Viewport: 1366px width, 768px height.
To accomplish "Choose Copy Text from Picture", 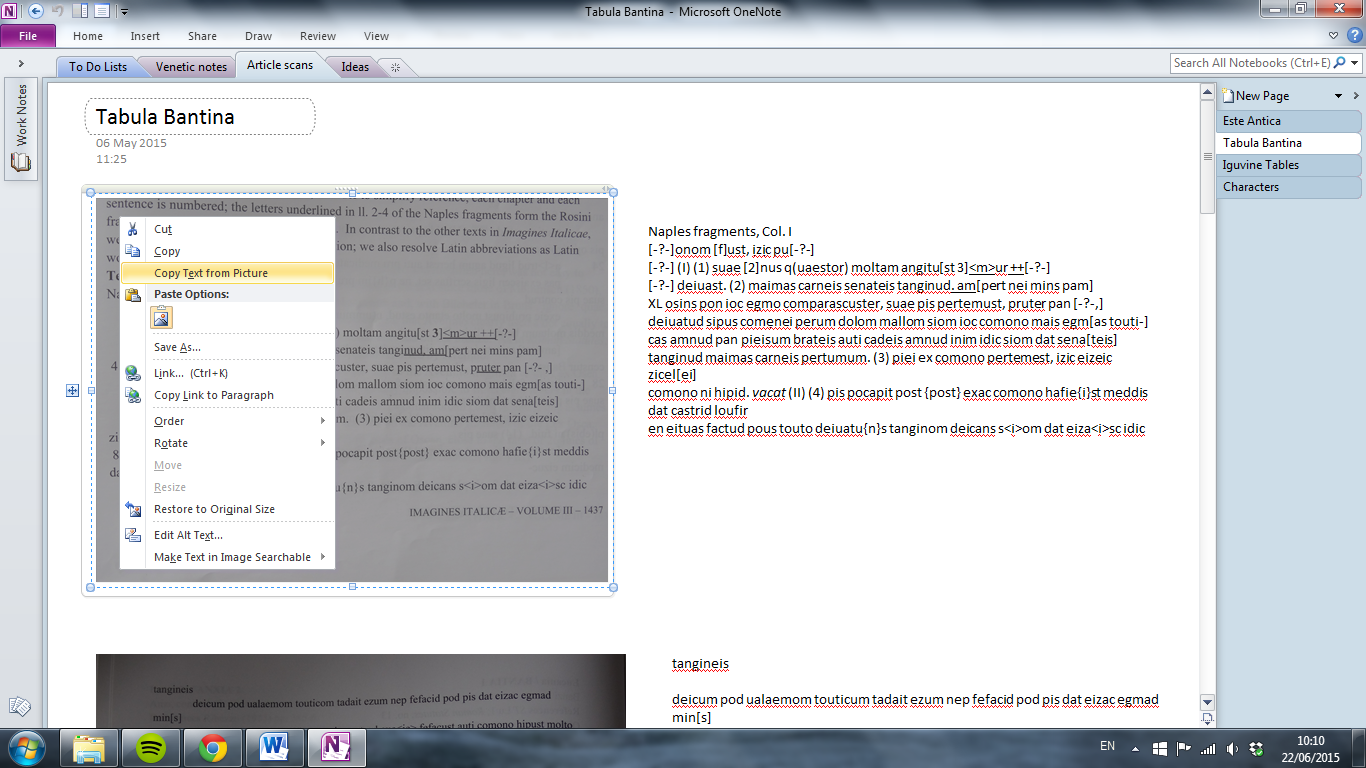I will click(211, 273).
